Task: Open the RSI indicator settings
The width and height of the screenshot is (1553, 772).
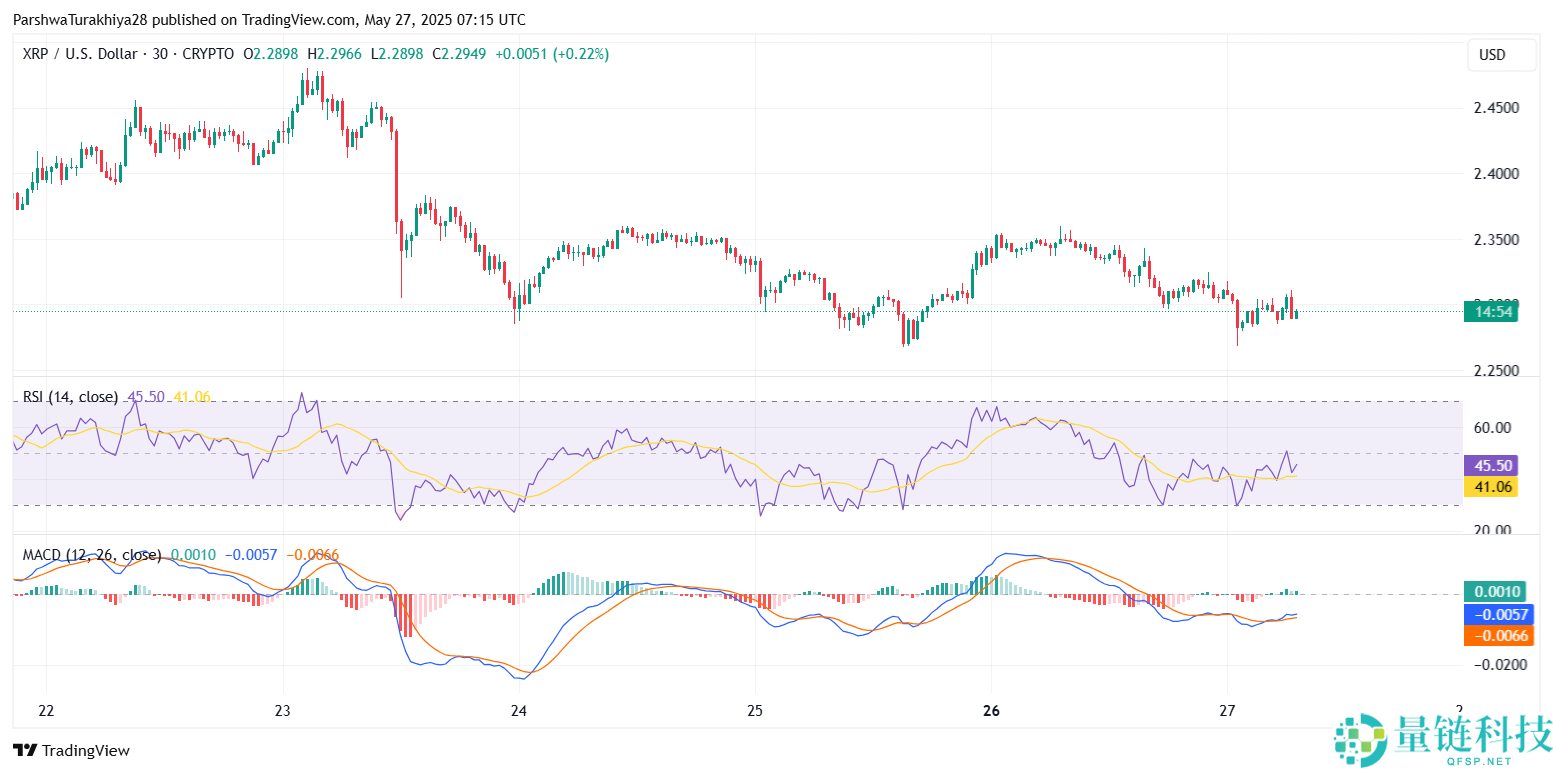Action: tap(70, 397)
